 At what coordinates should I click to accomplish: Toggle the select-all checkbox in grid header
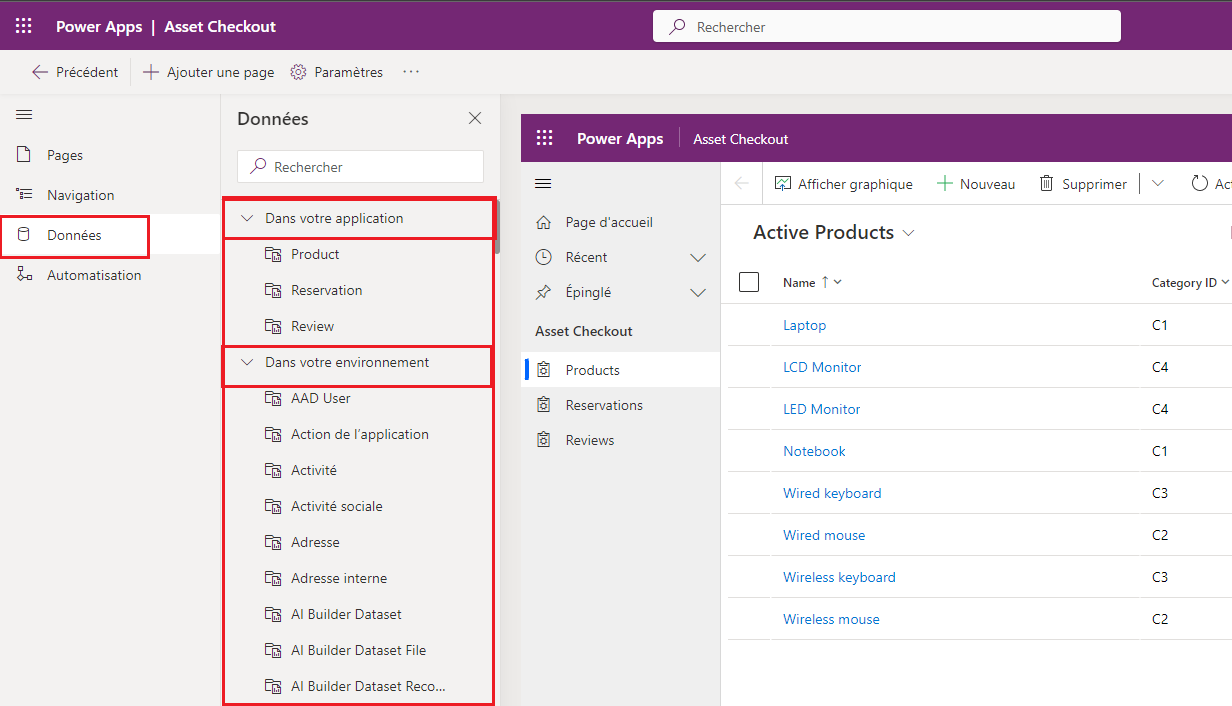click(x=749, y=282)
